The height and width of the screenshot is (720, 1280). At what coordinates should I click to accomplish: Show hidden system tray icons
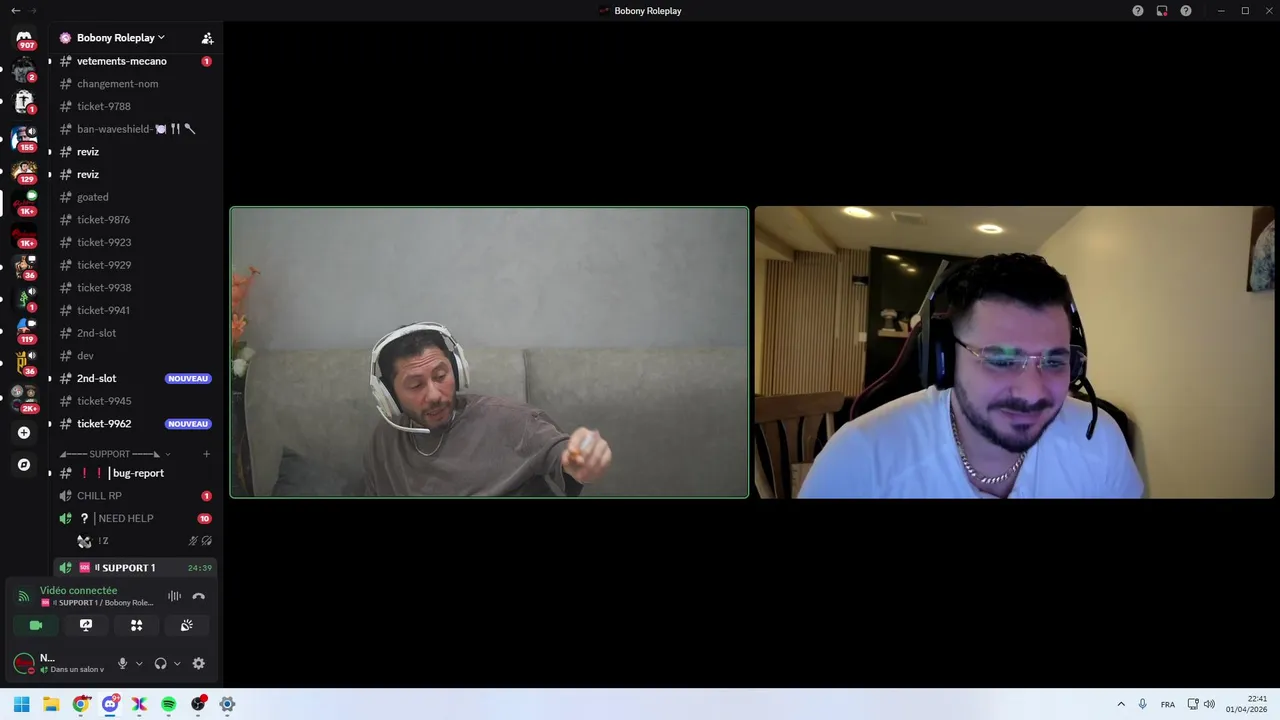(x=1121, y=704)
